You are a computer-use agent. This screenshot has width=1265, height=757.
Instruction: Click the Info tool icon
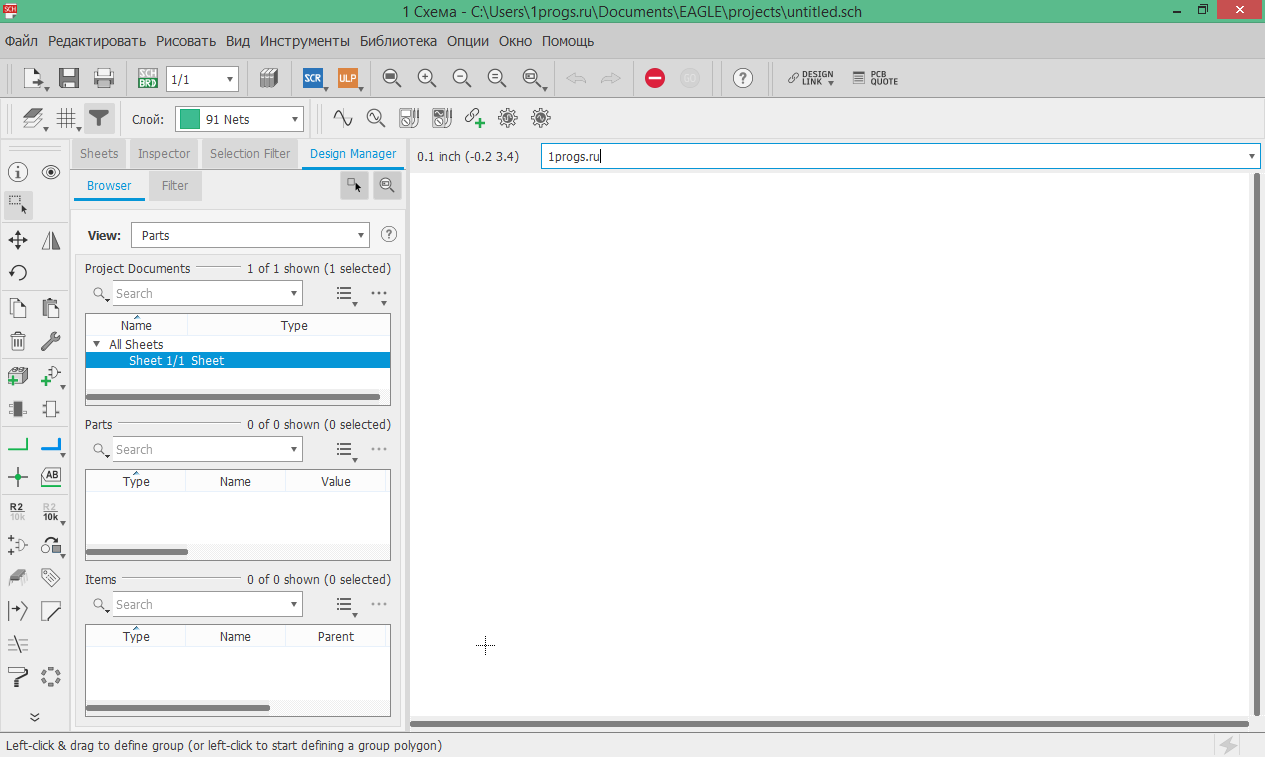pyautogui.click(x=18, y=172)
